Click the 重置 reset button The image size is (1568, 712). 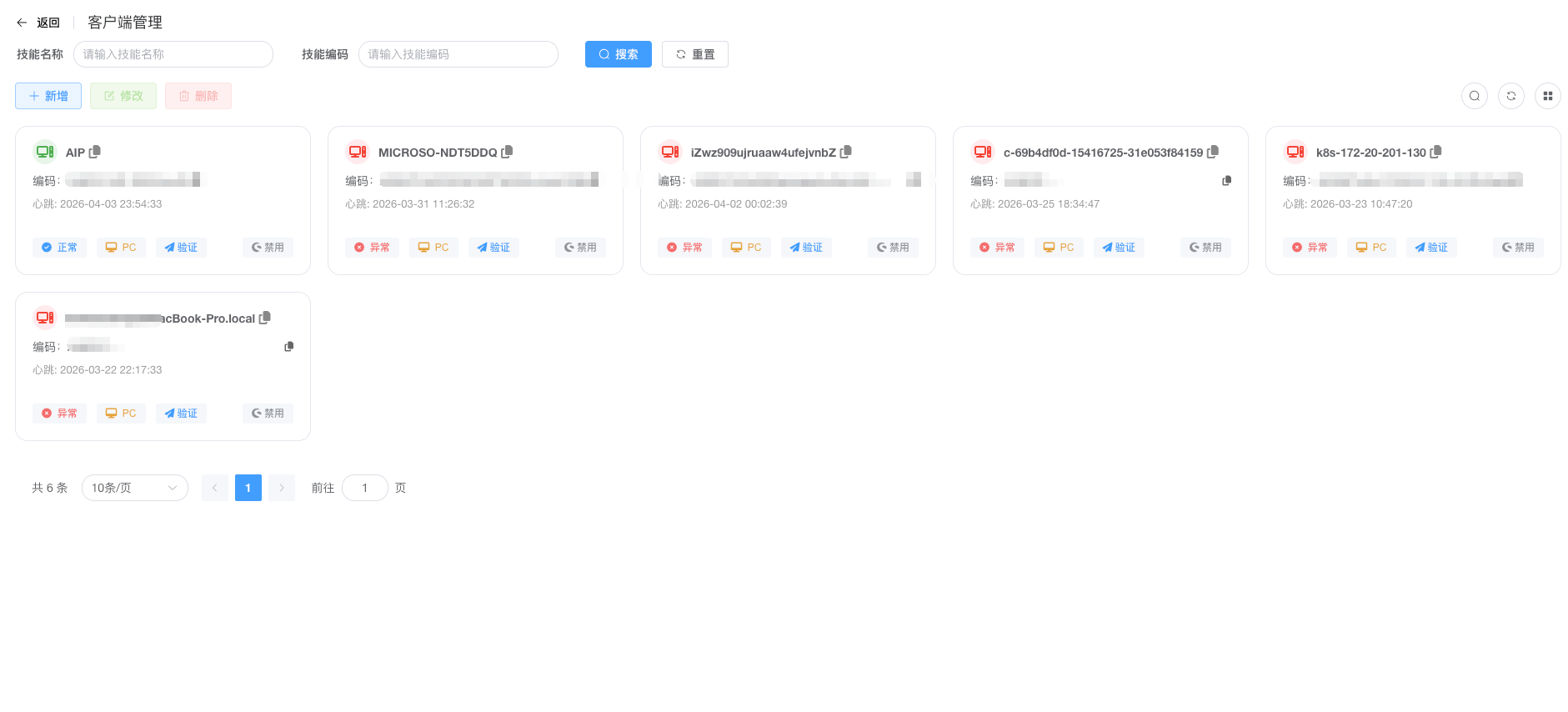(x=694, y=54)
